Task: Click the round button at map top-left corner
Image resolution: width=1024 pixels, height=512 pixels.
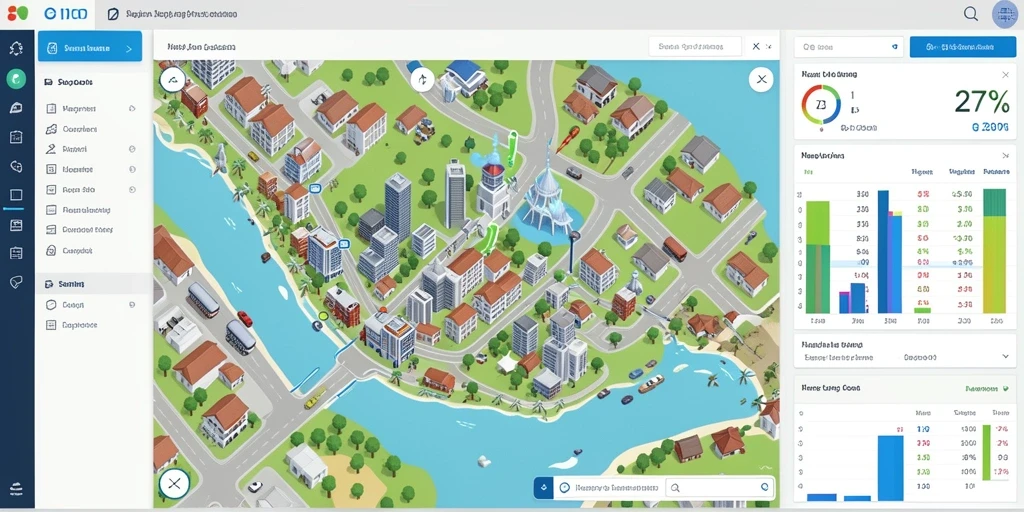Action: coord(172,80)
